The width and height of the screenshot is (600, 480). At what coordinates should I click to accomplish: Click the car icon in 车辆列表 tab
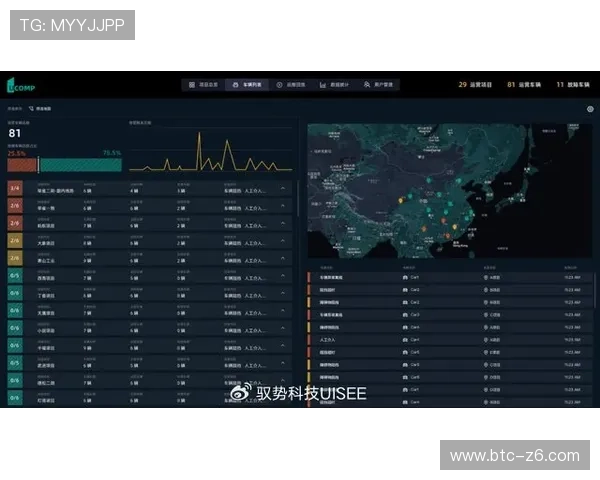click(x=232, y=85)
